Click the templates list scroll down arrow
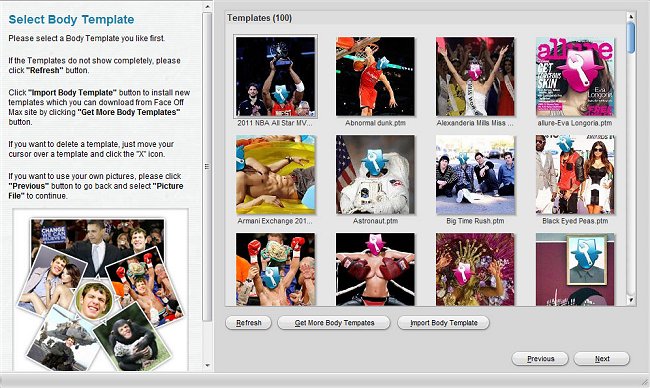 631,300
